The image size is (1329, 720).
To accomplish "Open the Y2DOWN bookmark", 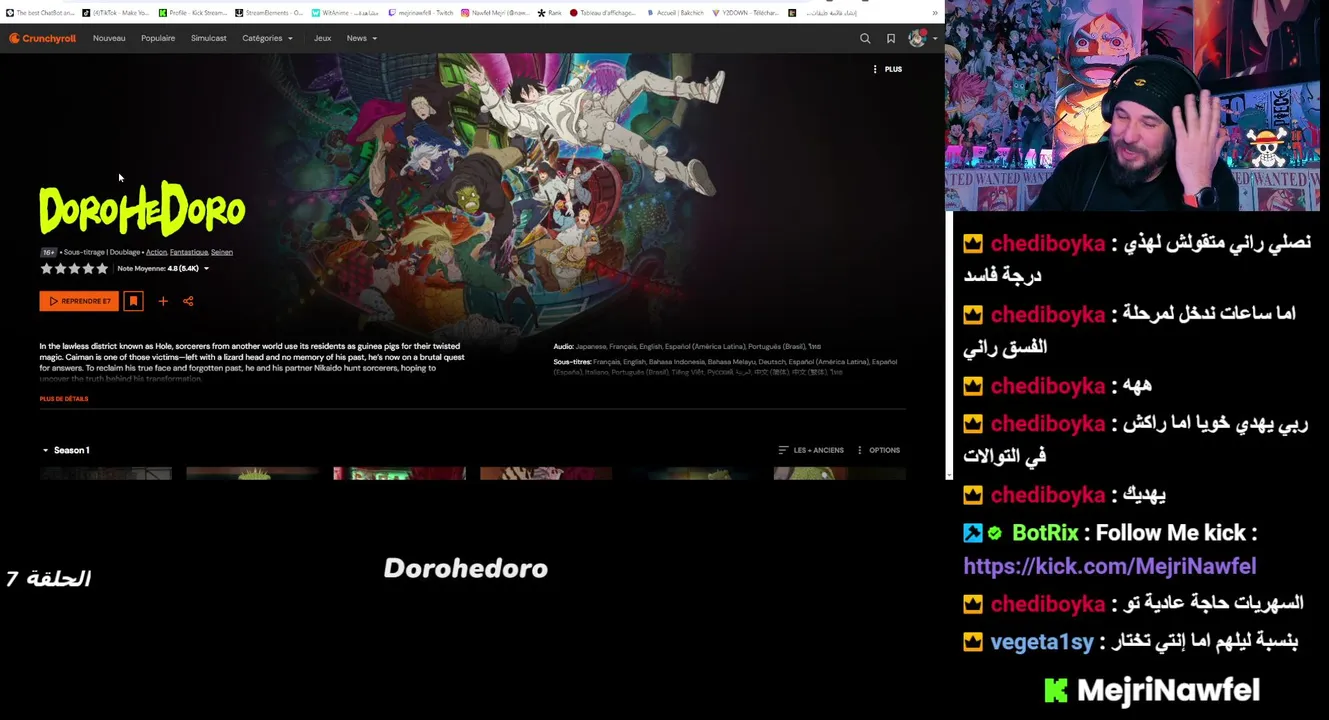I will (x=746, y=13).
